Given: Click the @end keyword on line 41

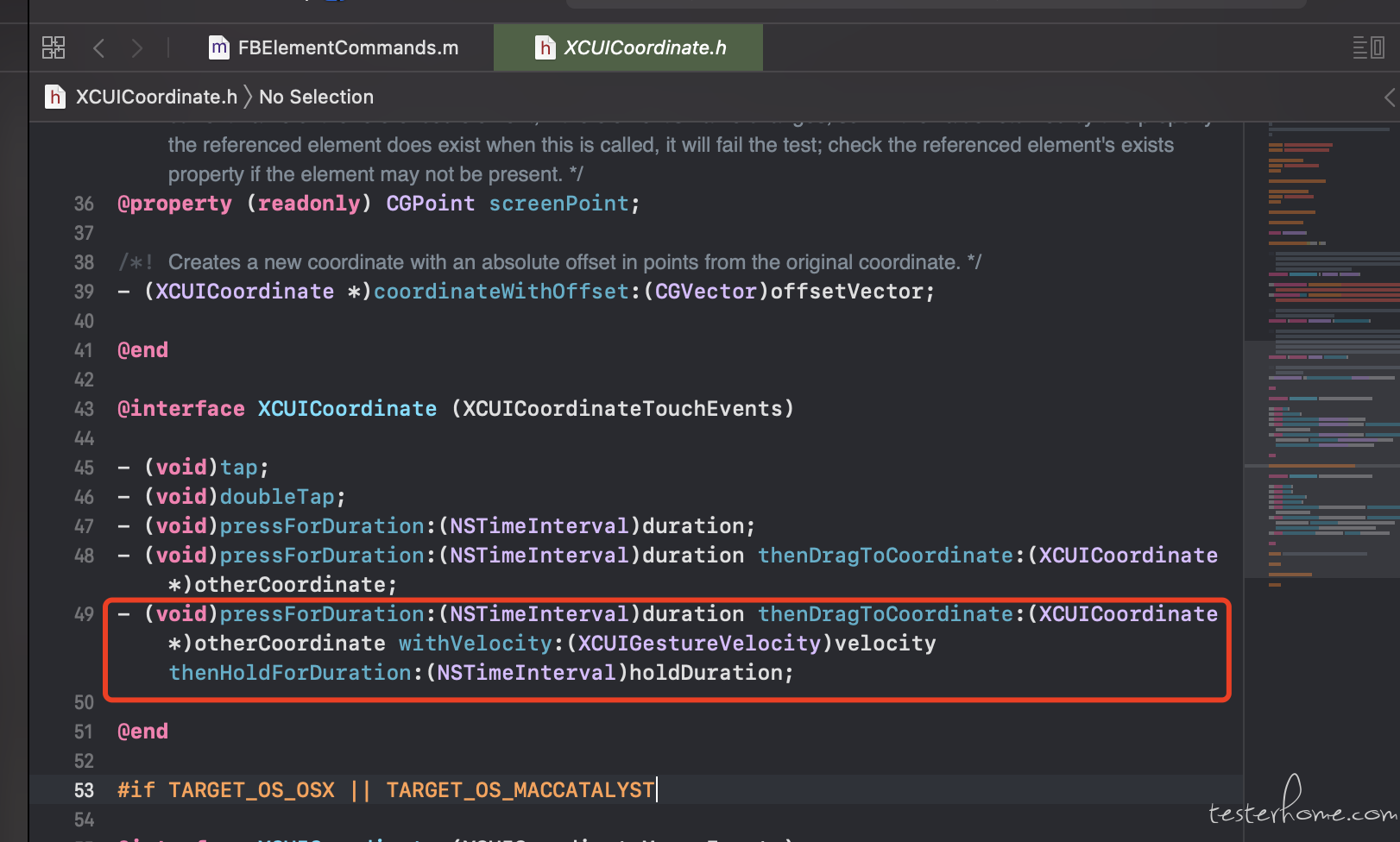Looking at the screenshot, I should [x=143, y=350].
